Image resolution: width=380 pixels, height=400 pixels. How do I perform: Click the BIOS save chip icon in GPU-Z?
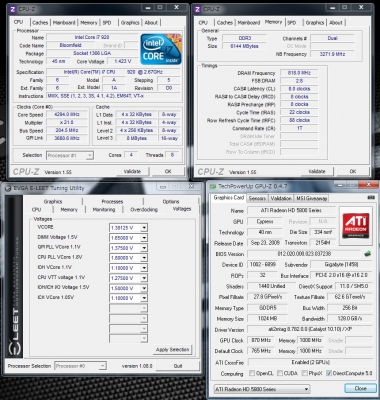(367, 254)
